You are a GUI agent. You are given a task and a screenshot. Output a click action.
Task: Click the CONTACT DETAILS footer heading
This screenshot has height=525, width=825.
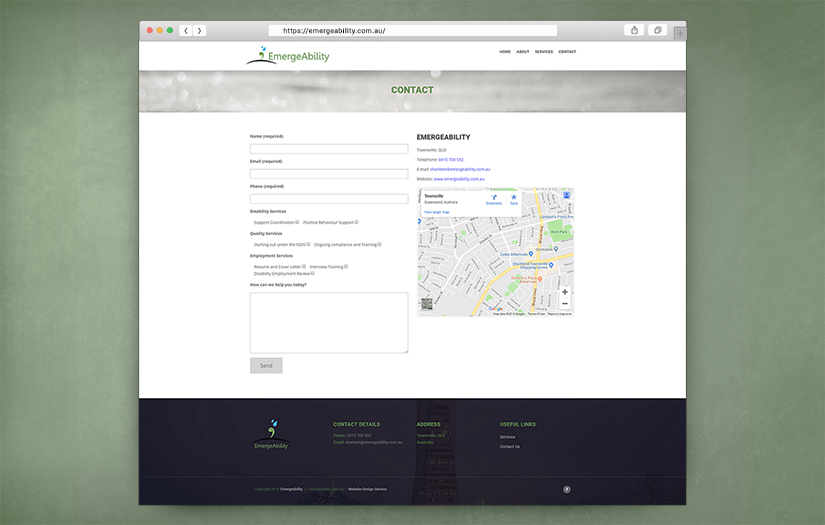point(356,425)
